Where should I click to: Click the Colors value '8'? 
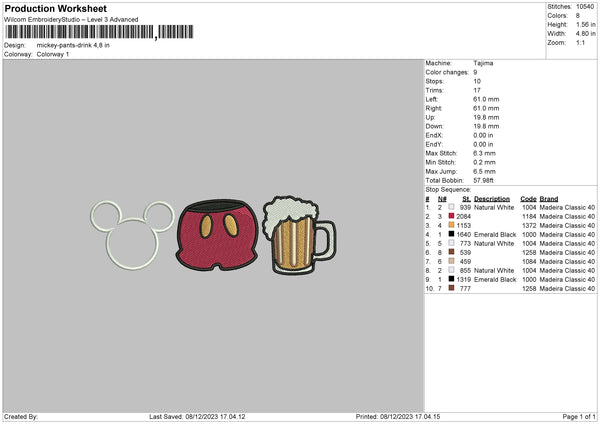(x=578, y=16)
